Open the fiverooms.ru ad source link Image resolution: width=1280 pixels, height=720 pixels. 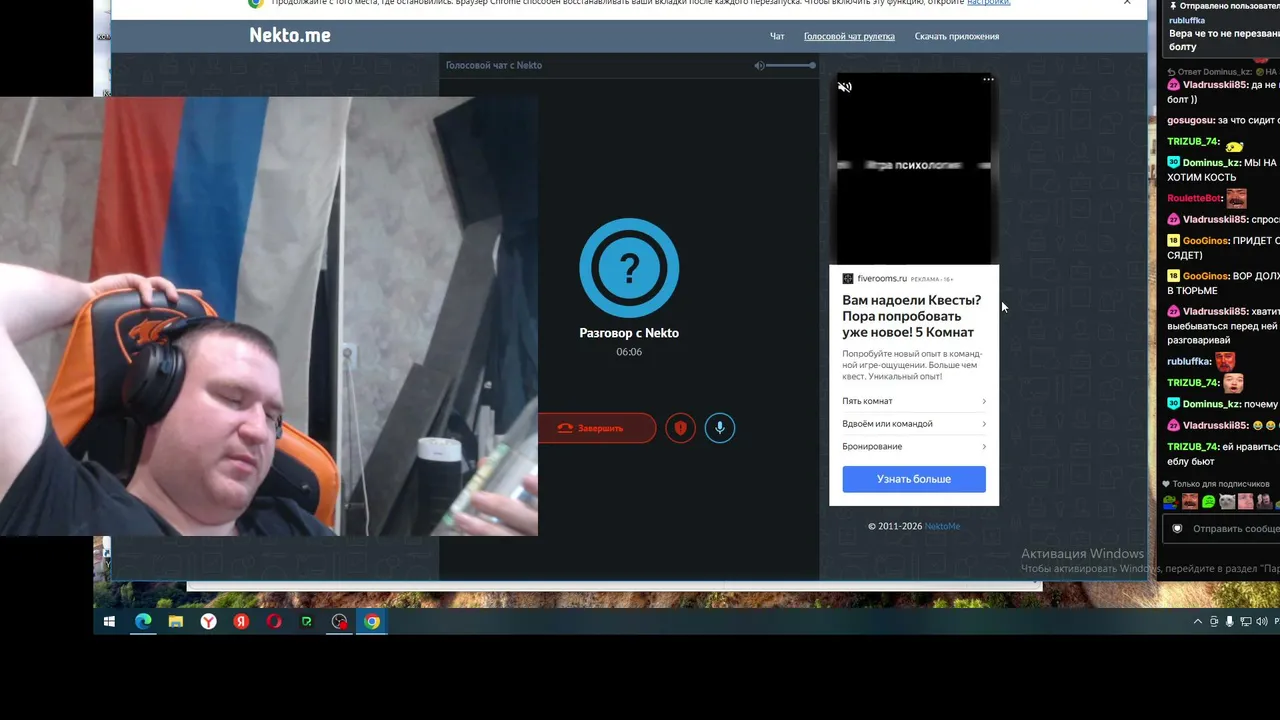[x=882, y=279]
